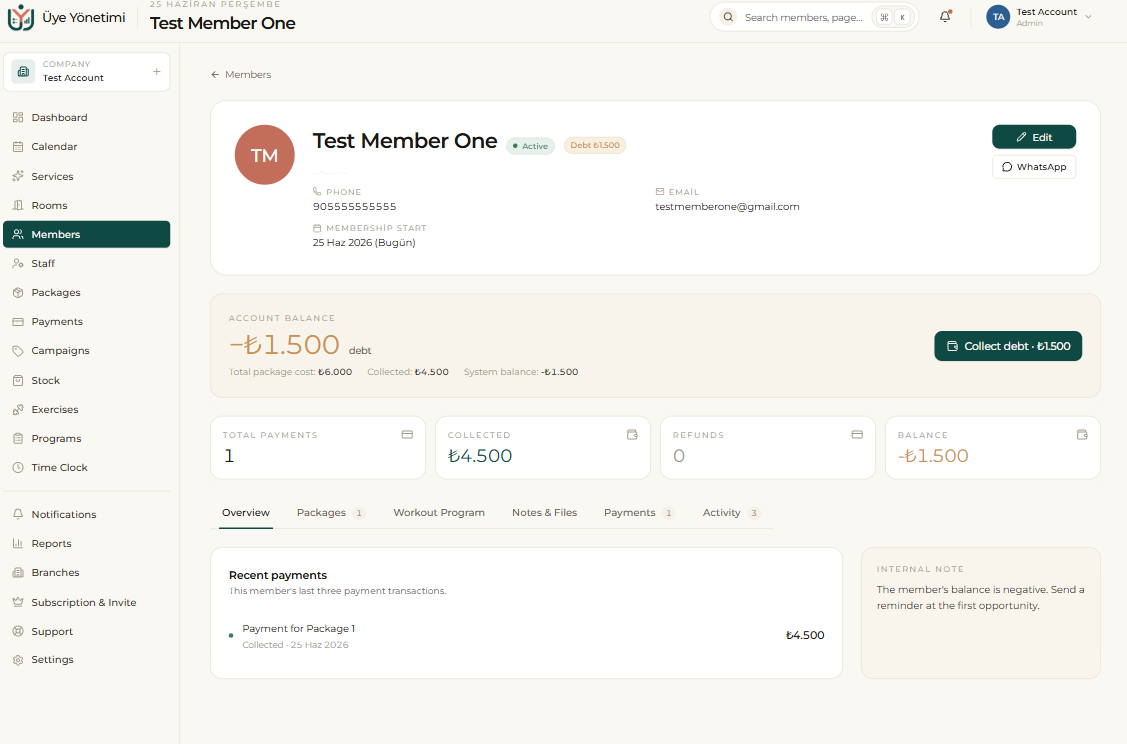Screen dimensions: 1127x744
Task: Click the Exercises dumbbell icon
Action: coord(18,410)
